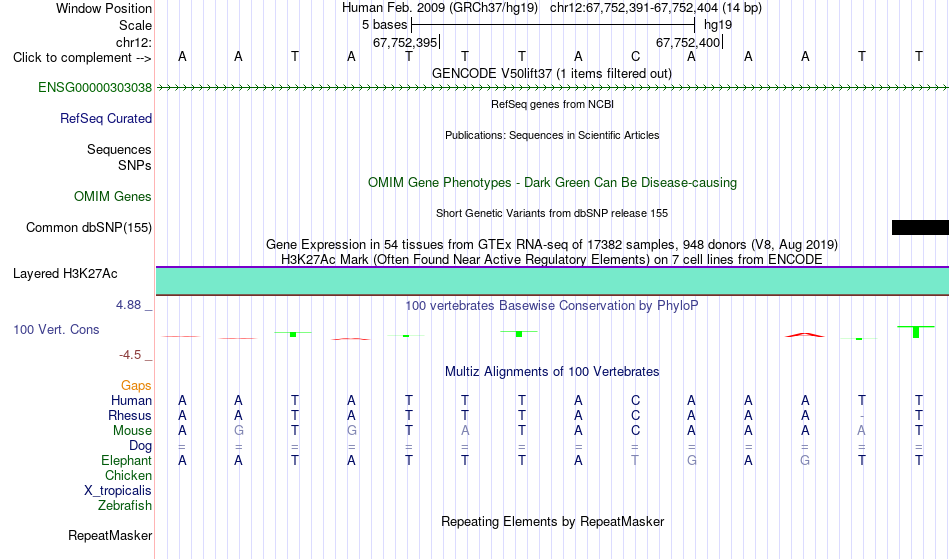
Task: Select the Rhesus alignment row label
Action: pyautogui.click(x=129, y=415)
